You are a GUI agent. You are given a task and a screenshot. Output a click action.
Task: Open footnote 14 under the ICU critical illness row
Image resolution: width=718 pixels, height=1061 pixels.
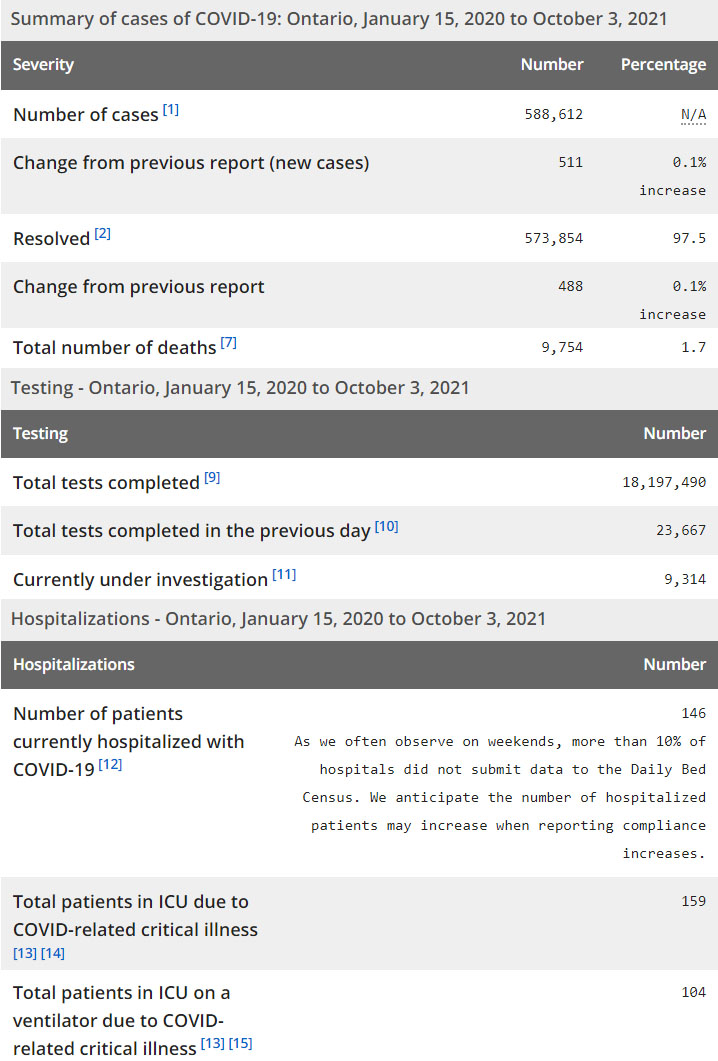[x=53, y=954]
